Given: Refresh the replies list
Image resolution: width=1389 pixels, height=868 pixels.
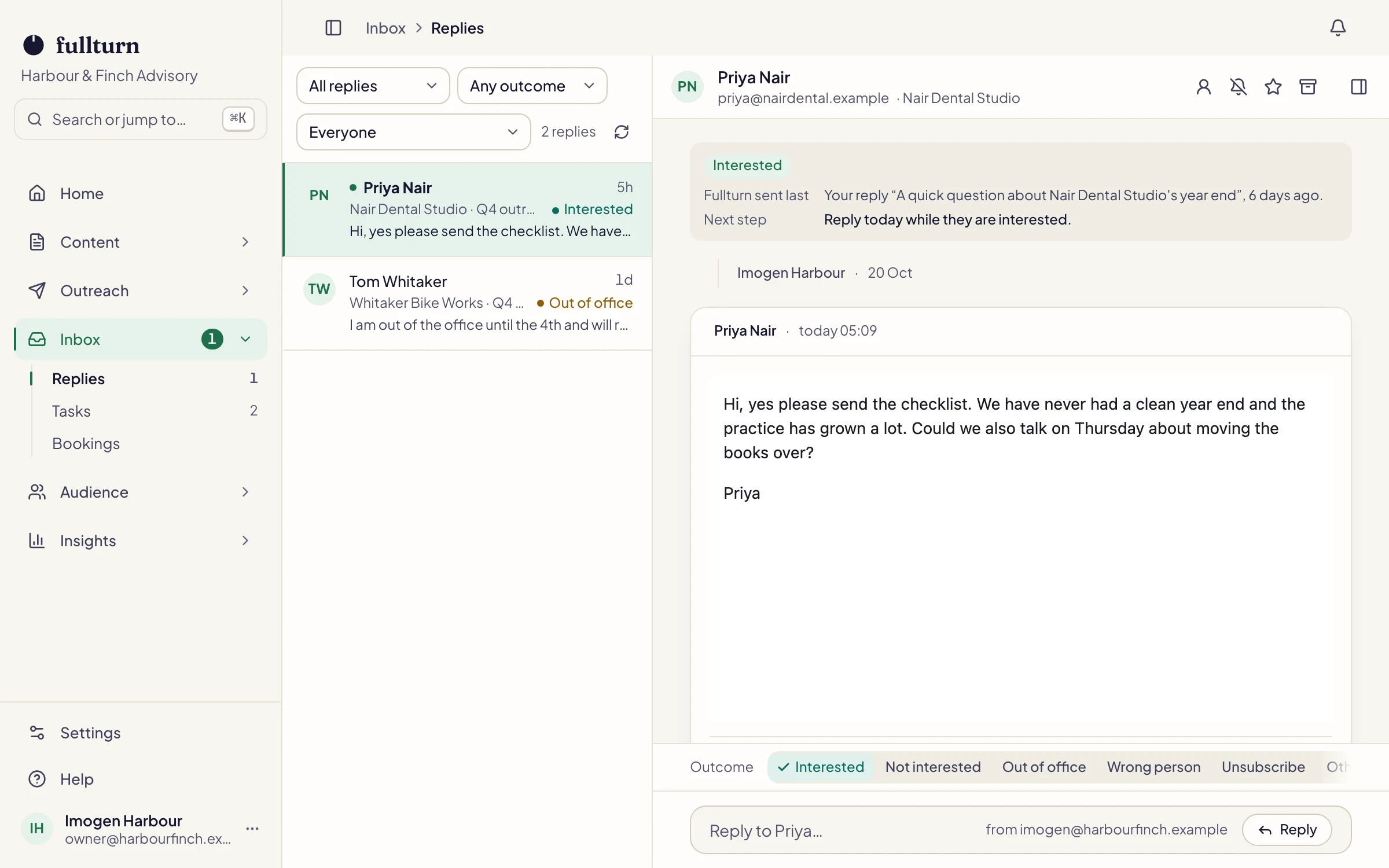Looking at the screenshot, I should [622, 132].
